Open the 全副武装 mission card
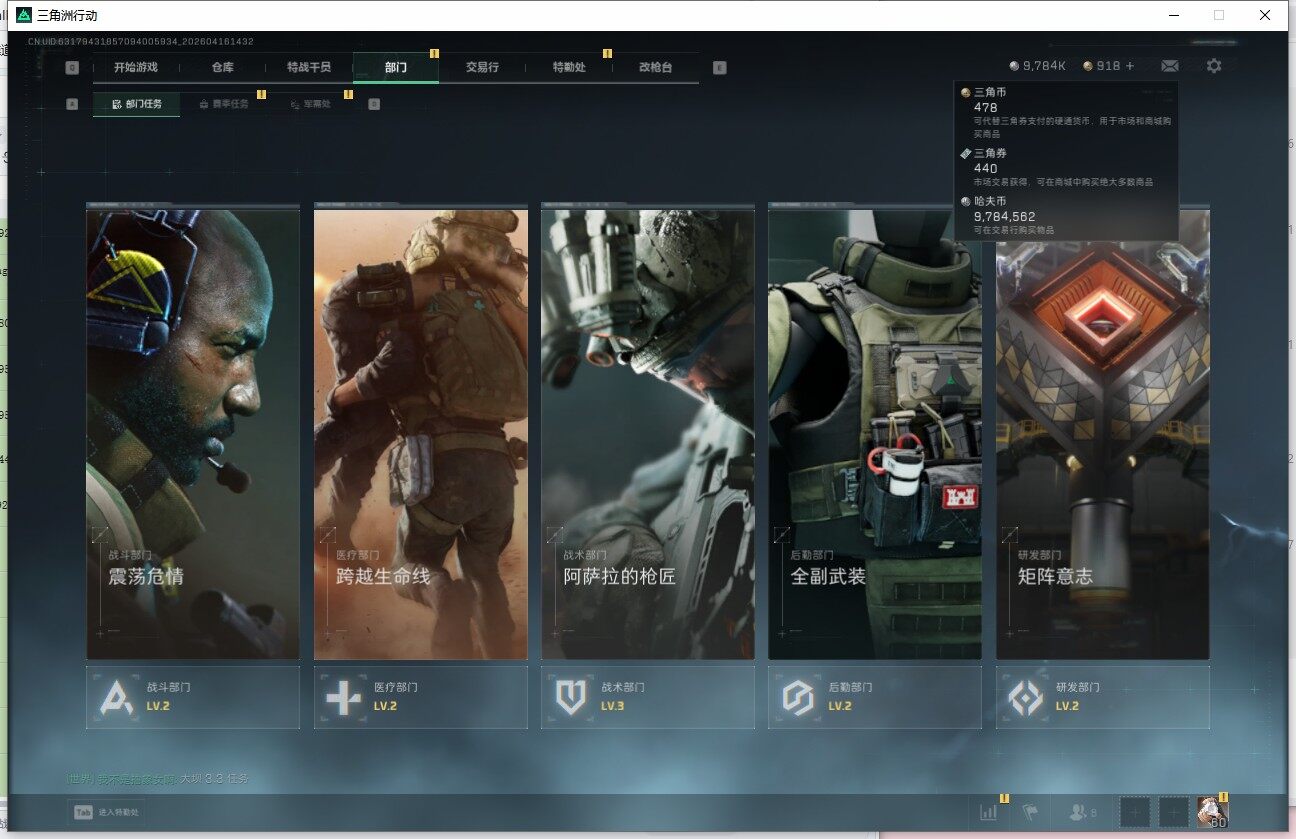 (875, 434)
